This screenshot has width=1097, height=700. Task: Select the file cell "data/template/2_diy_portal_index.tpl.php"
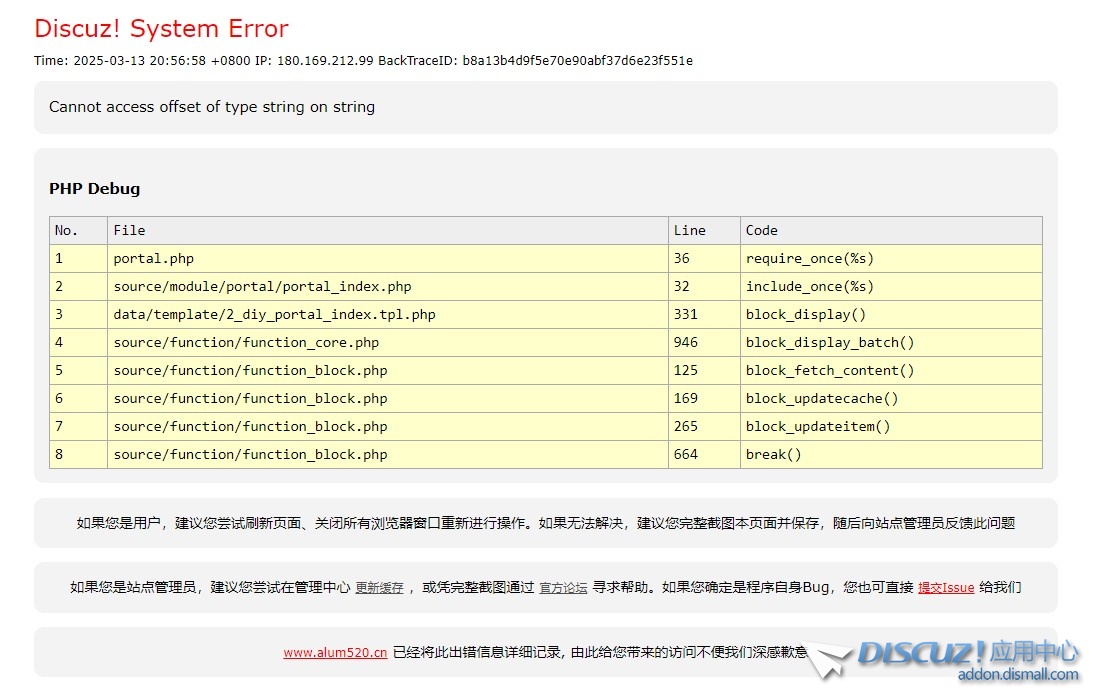pyautogui.click(x=388, y=315)
